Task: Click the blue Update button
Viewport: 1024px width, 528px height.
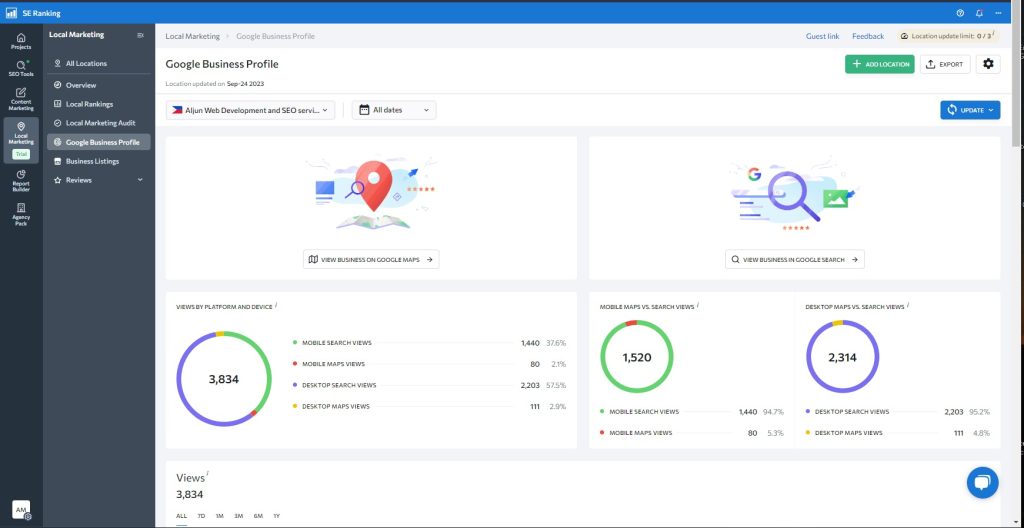Action: tap(970, 110)
